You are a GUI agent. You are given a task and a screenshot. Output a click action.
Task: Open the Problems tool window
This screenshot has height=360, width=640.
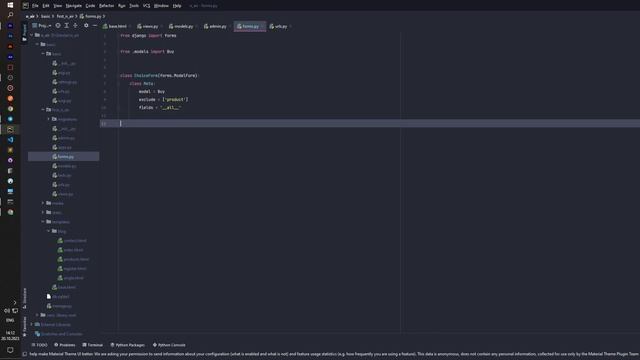tap(65, 345)
